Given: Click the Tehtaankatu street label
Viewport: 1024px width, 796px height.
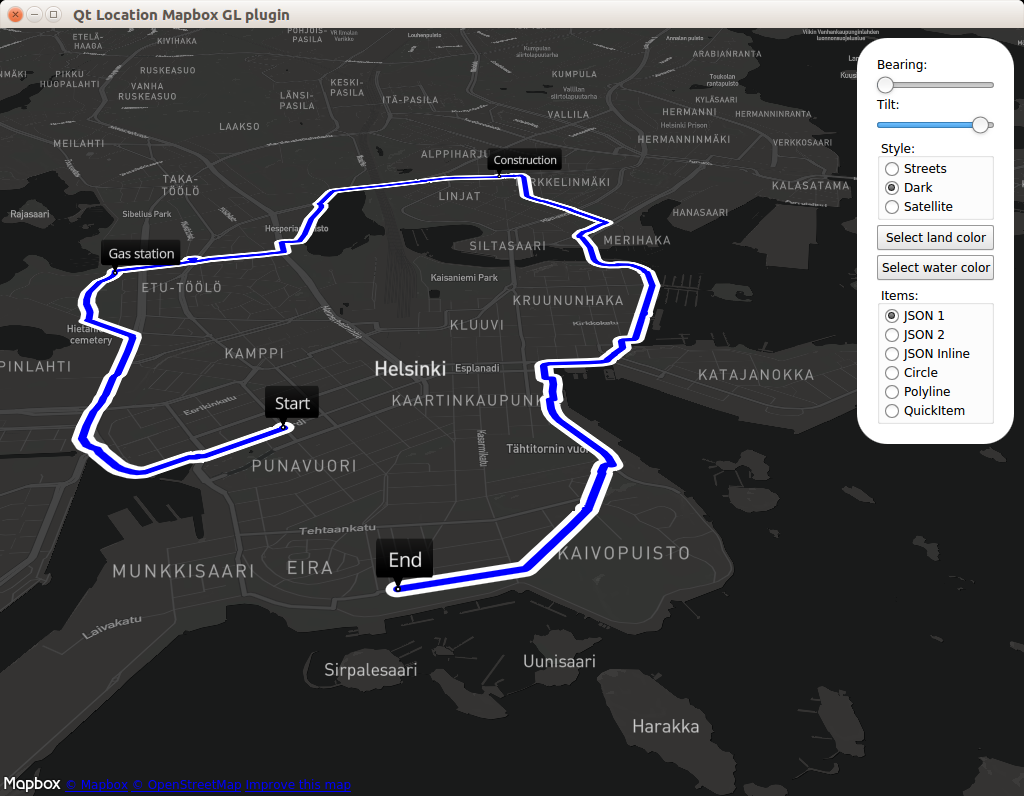Looking at the screenshot, I should 337,529.
